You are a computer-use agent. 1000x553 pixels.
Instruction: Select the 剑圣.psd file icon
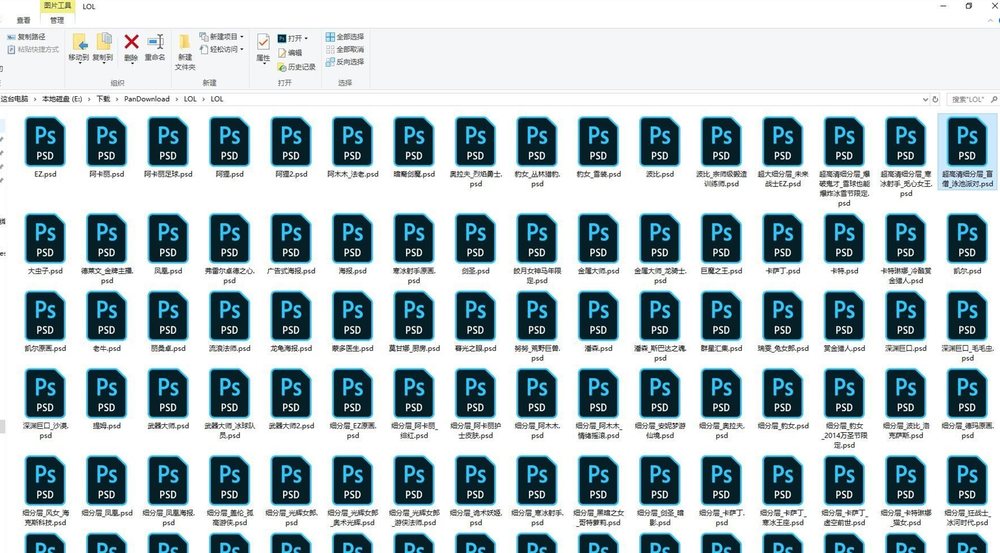coord(475,239)
